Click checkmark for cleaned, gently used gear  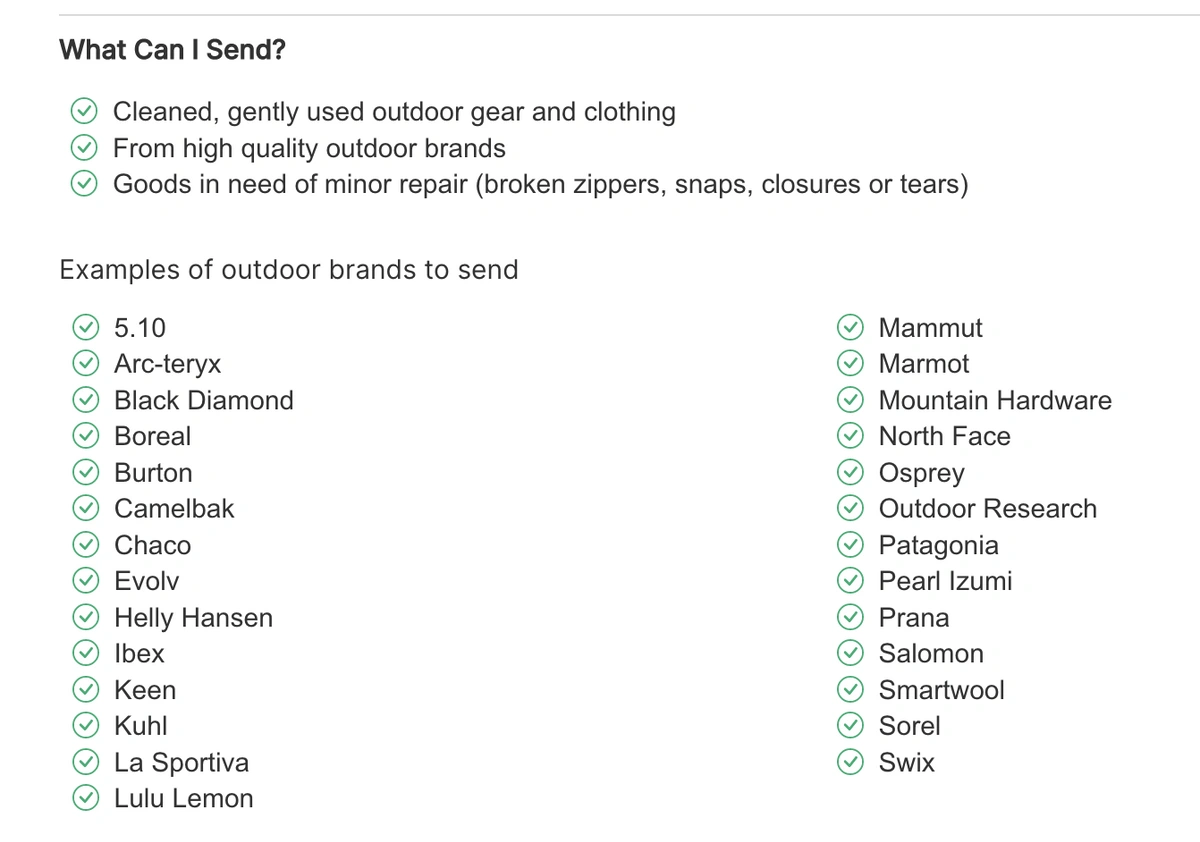(84, 112)
